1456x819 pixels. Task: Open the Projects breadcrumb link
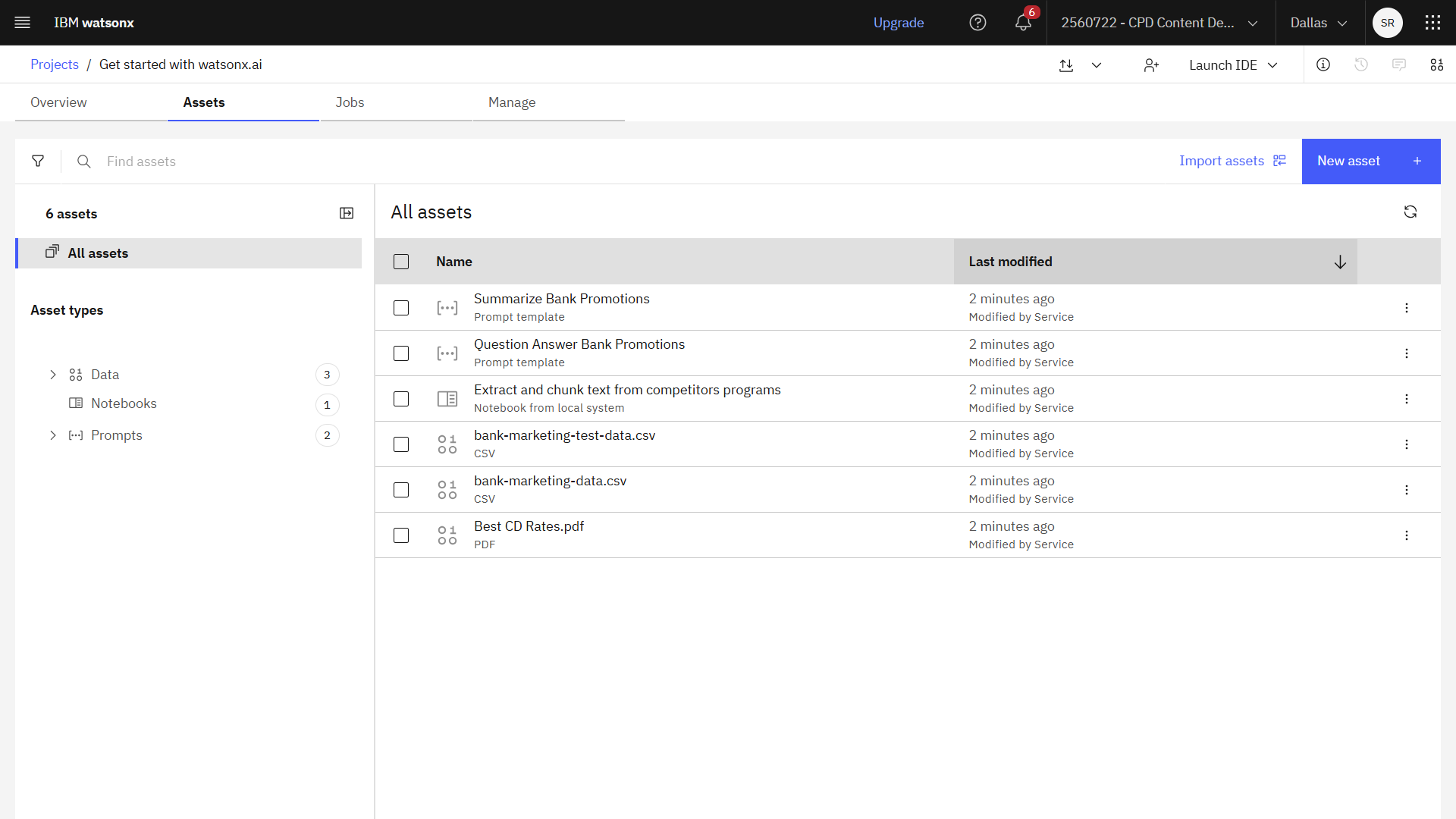[55, 64]
